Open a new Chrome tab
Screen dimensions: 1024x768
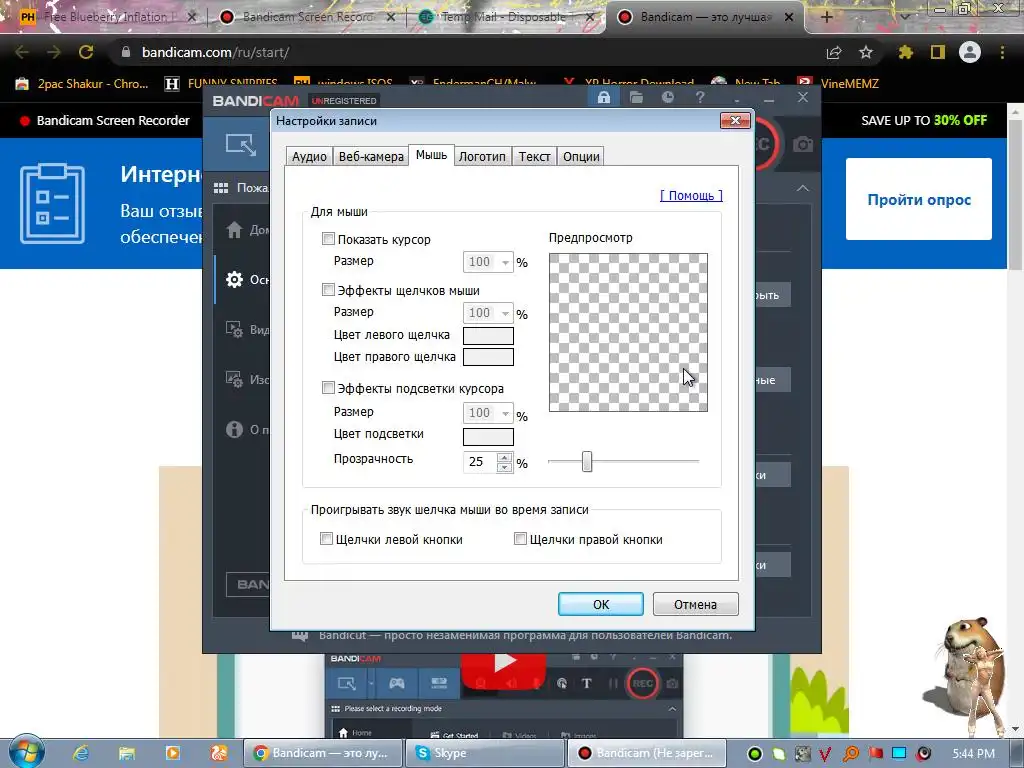(826, 17)
